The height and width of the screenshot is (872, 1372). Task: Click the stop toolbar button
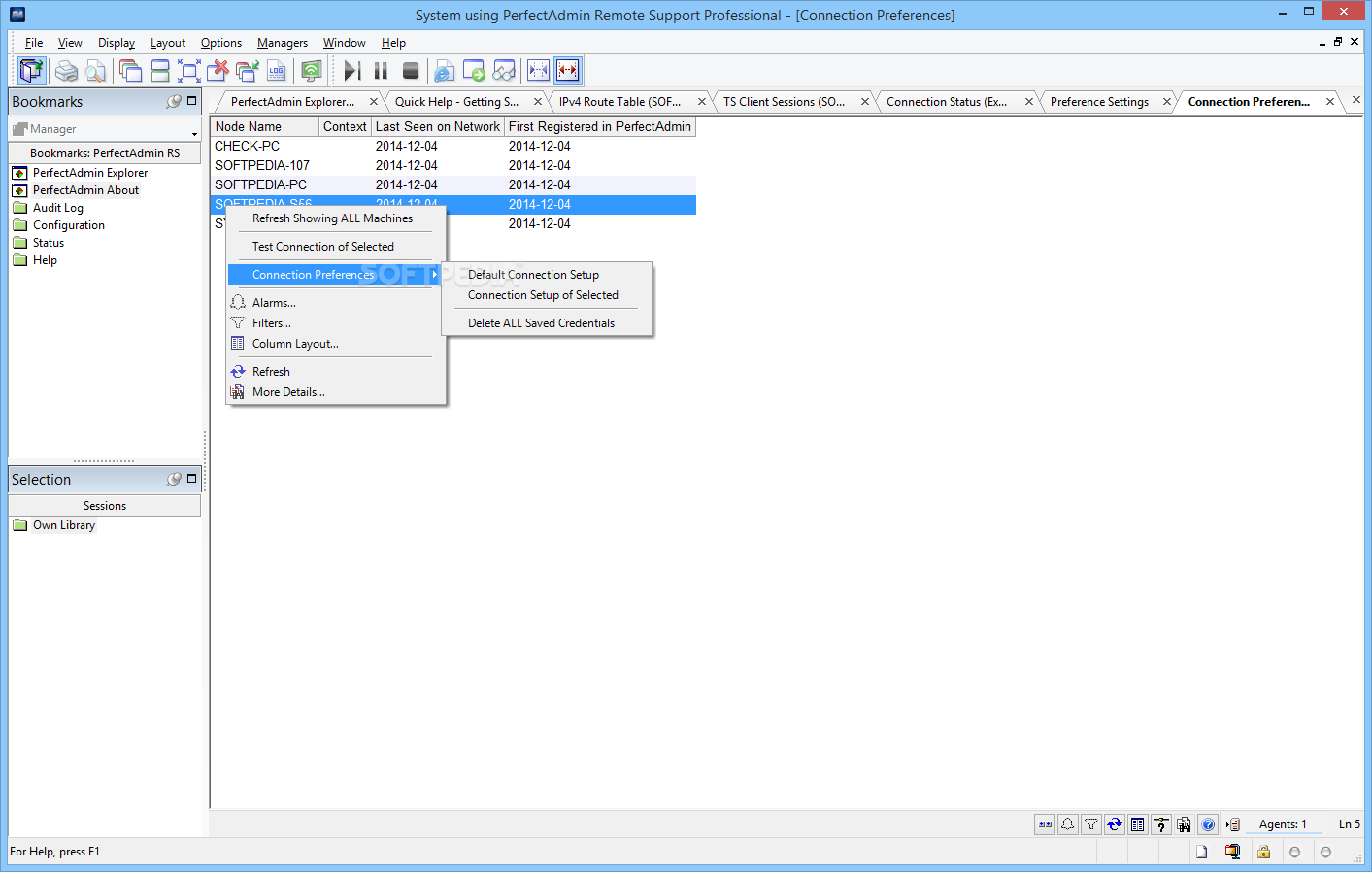[x=411, y=71]
